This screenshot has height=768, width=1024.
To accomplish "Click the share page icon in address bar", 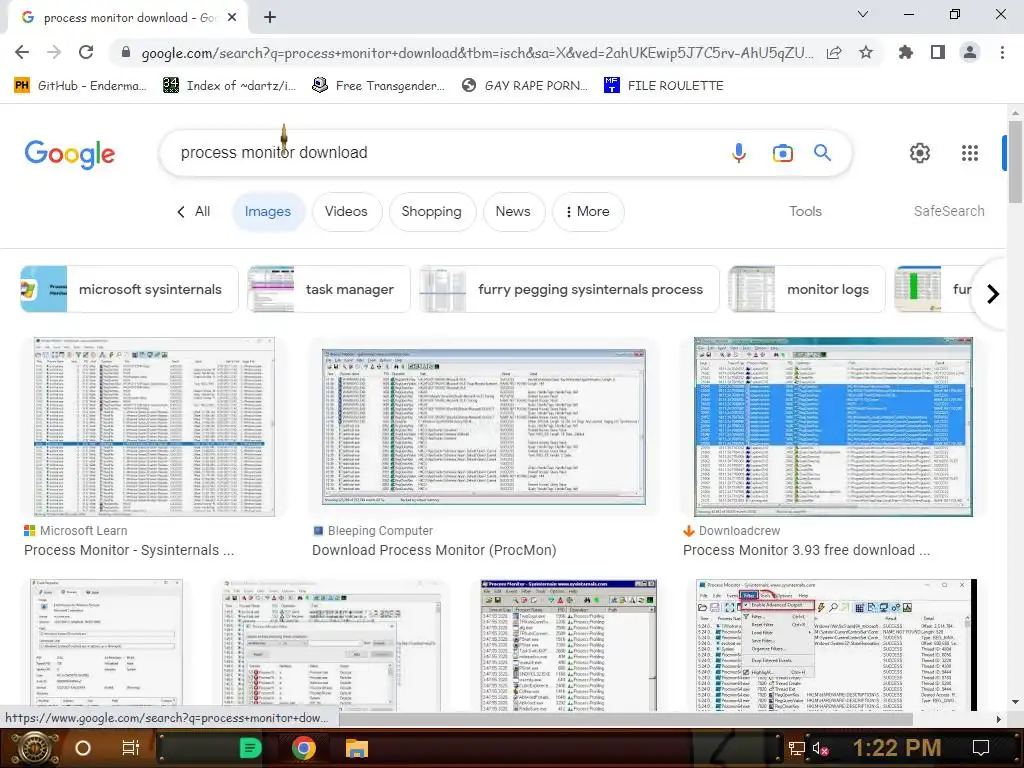I will click(834, 53).
